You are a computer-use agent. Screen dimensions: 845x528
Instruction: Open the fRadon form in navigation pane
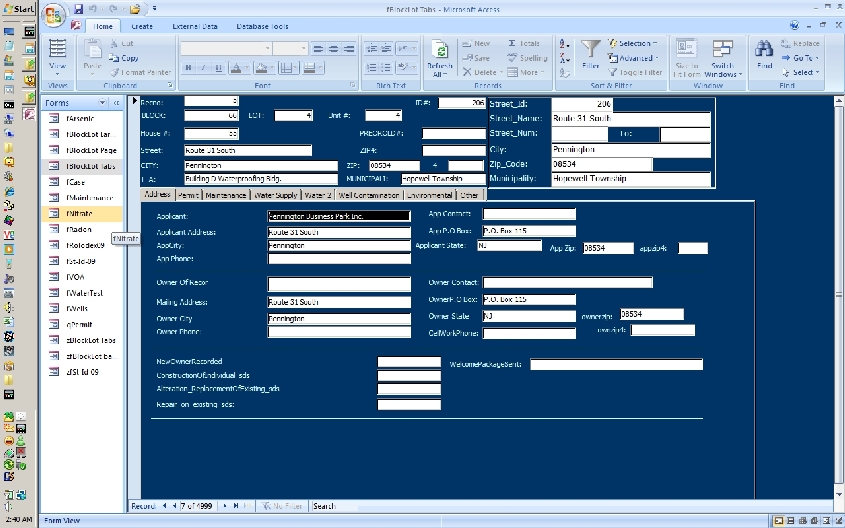click(79, 229)
